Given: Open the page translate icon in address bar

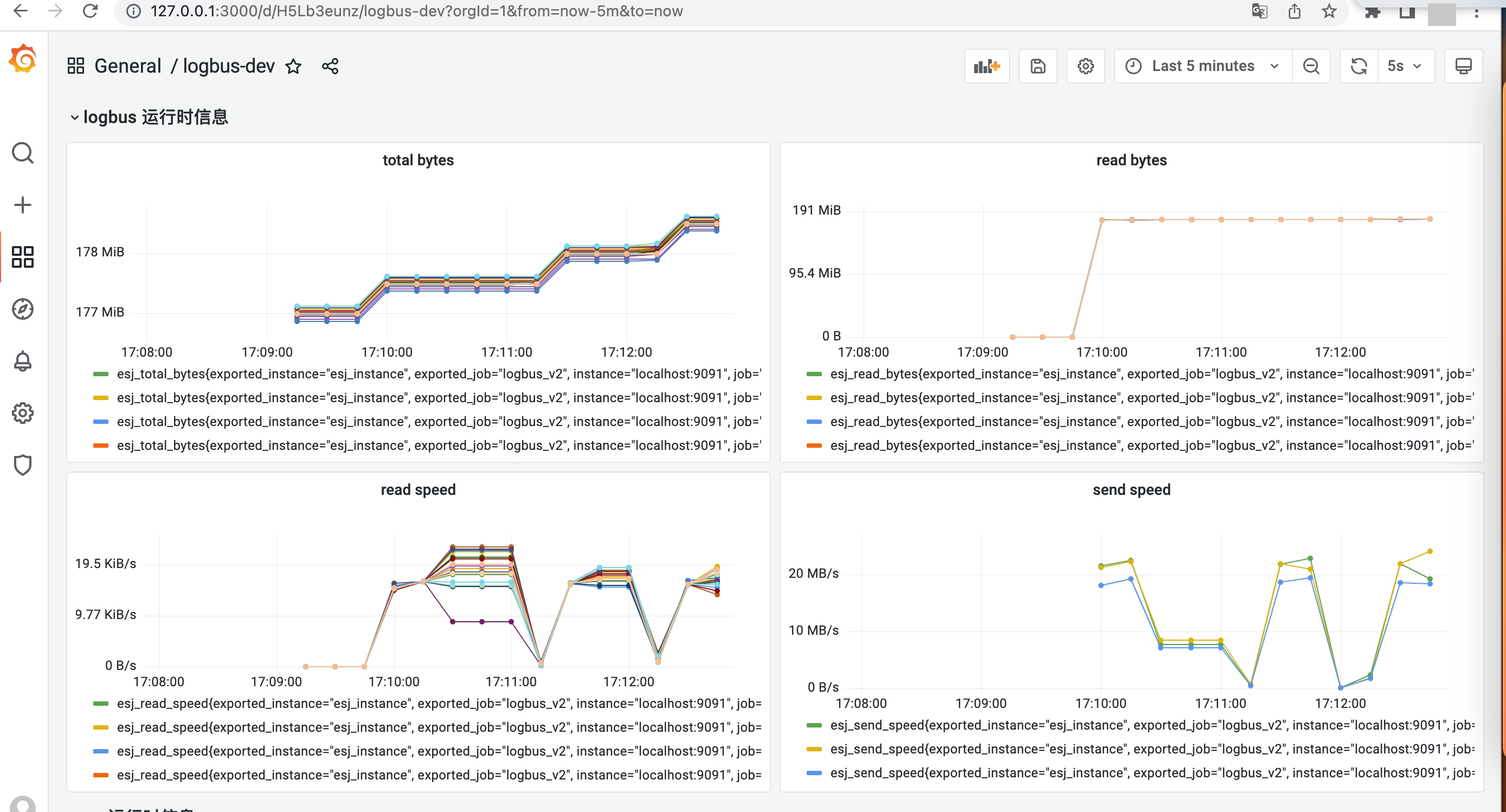Looking at the screenshot, I should coord(1259,11).
